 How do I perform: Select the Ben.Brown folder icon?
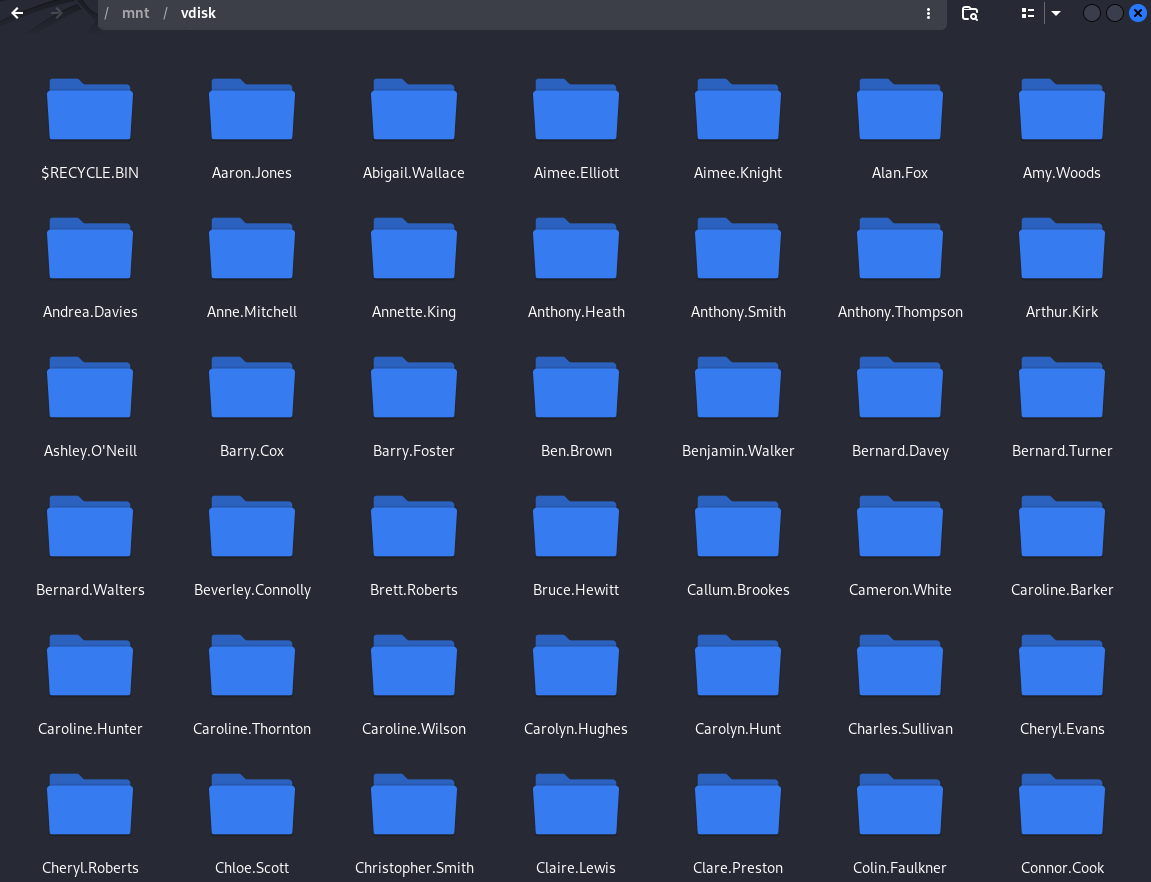pos(576,387)
